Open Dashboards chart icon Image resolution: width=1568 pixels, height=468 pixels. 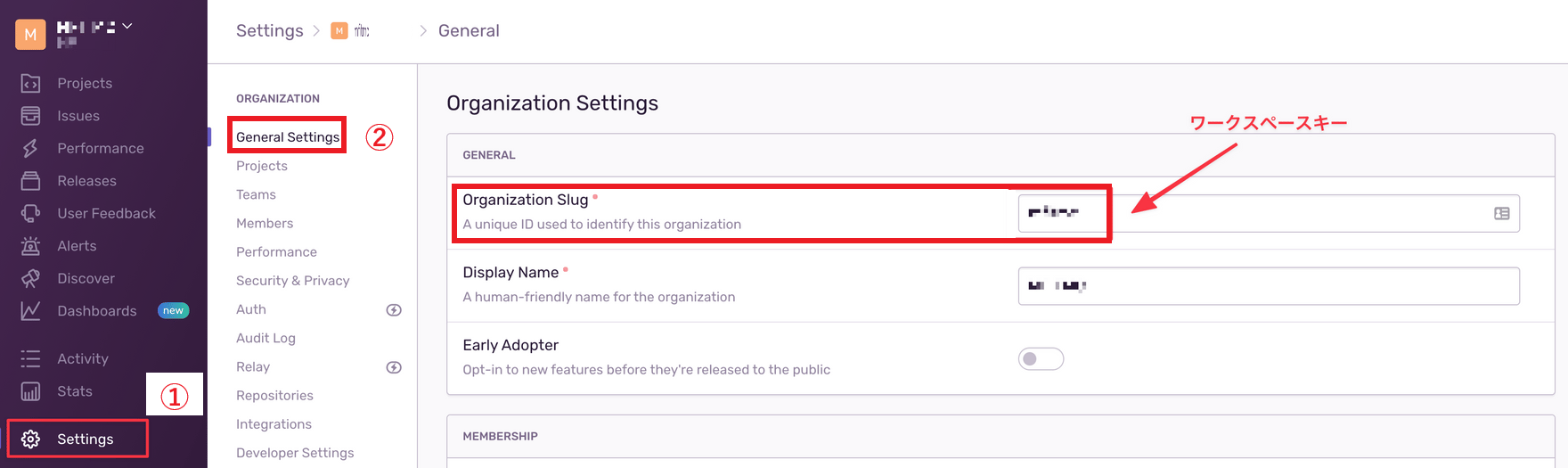tap(30, 310)
